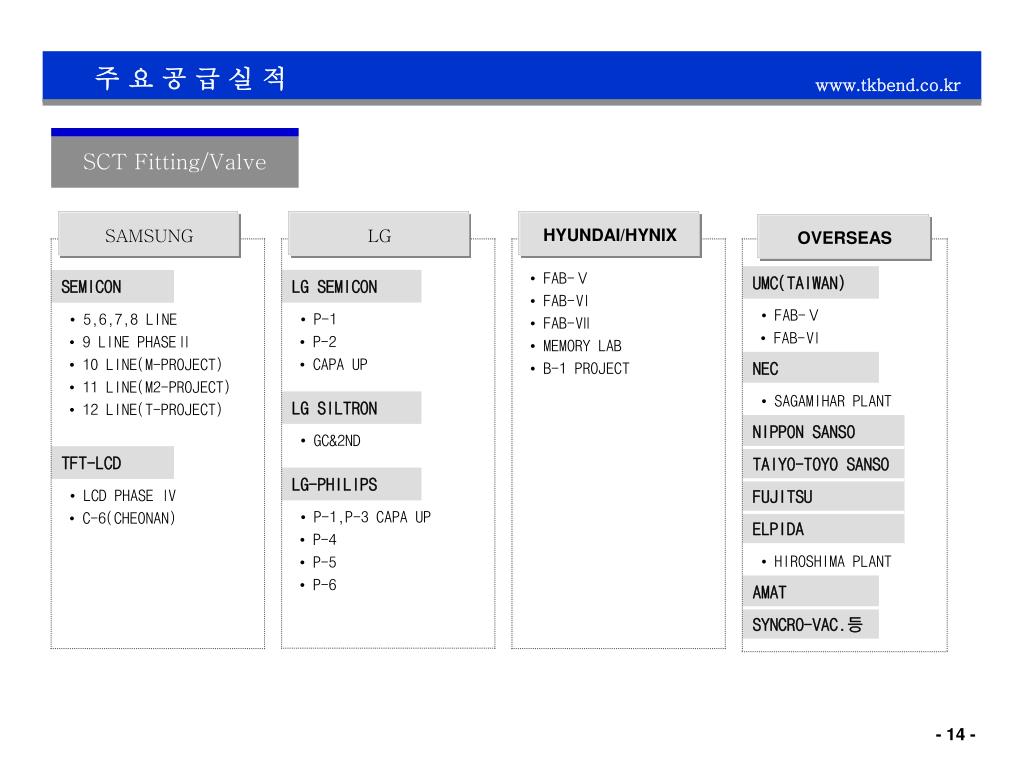Click the page number '- 14 -'
This screenshot has width=1024, height=768.
[x=955, y=735]
